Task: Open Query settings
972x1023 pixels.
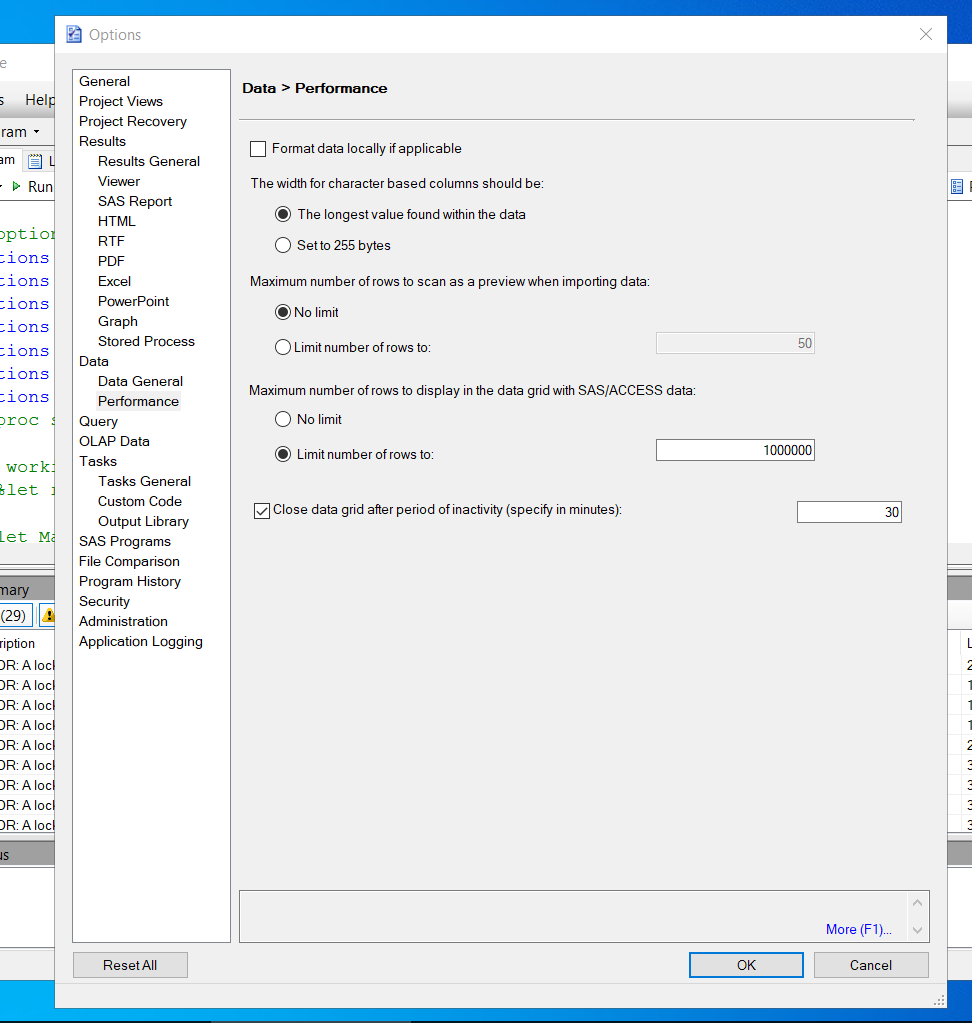Action: tap(99, 421)
